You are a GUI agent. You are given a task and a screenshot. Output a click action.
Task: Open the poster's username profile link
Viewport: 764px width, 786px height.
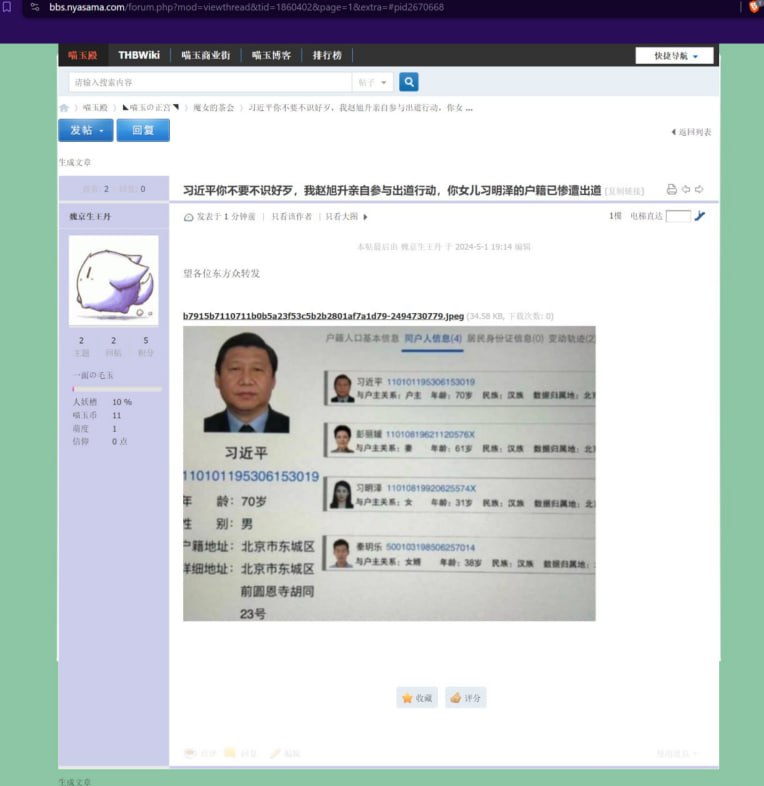click(90, 217)
